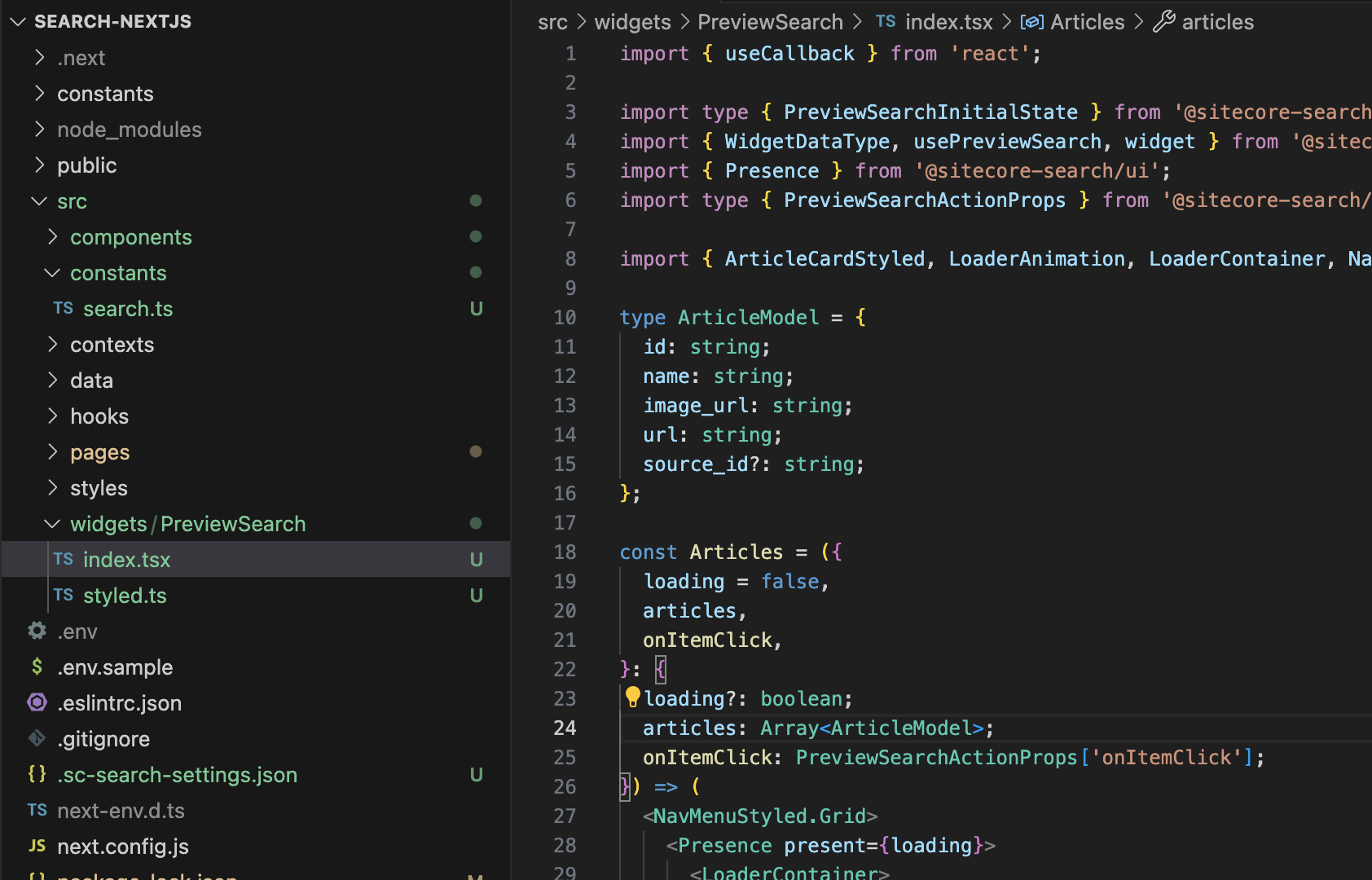Click the git icon of .gitignore
Image resolution: width=1372 pixels, height=880 pixels.
37,738
